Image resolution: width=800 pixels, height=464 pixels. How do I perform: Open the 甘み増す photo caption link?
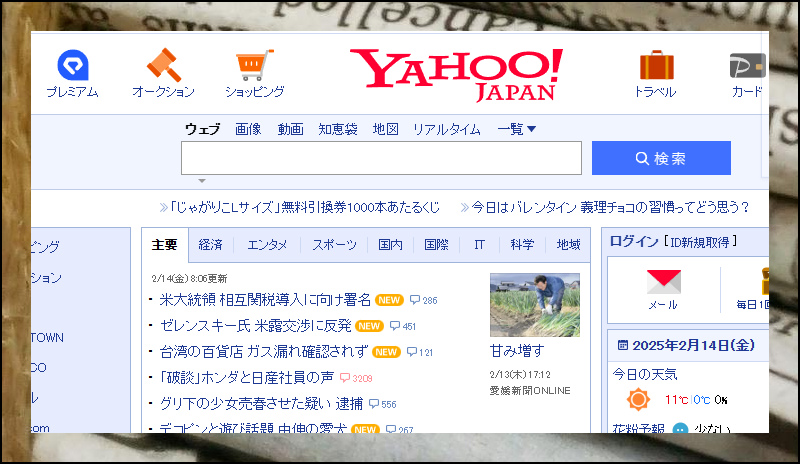(517, 351)
